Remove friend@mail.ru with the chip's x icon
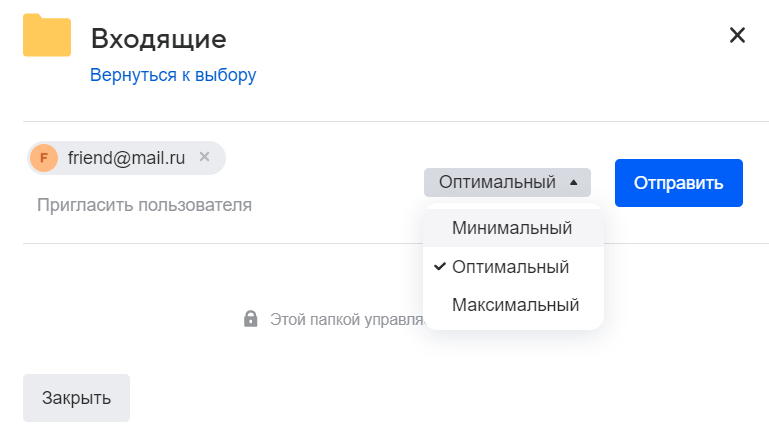The image size is (769, 433). [x=205, y=157]
